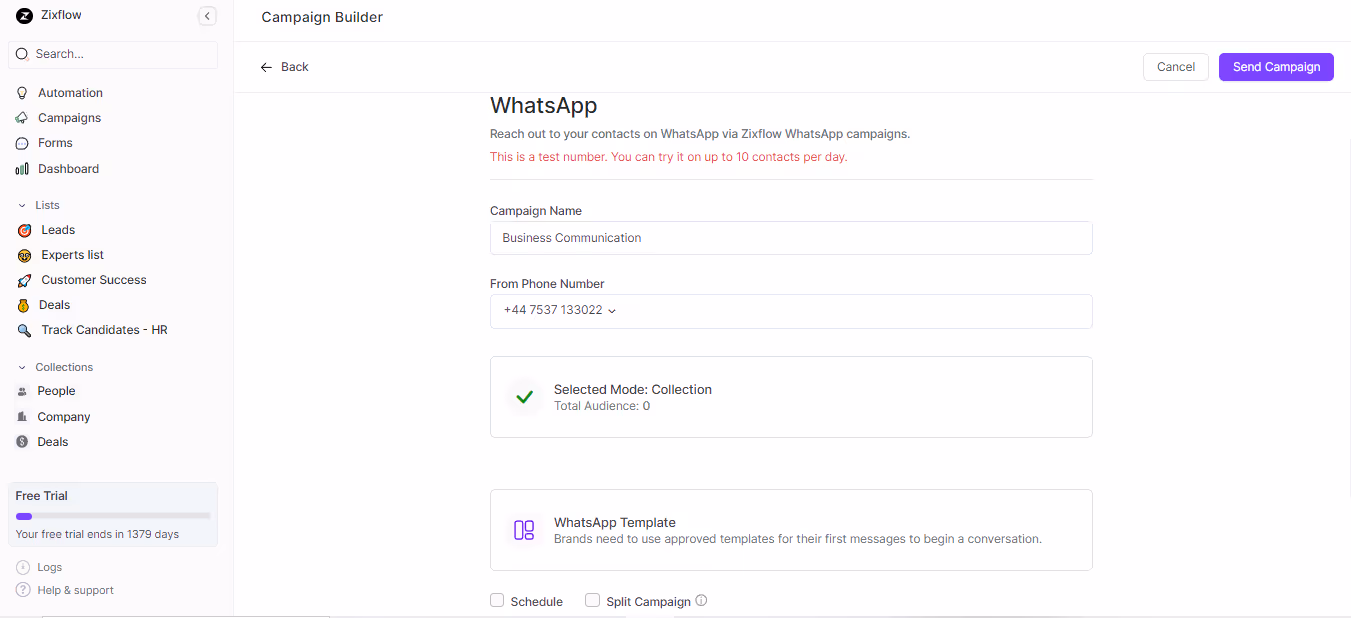Viewport: 1351px width, 618px height.
Task: Click the green checkmark icon for Selected Mode
Action: 524,397
